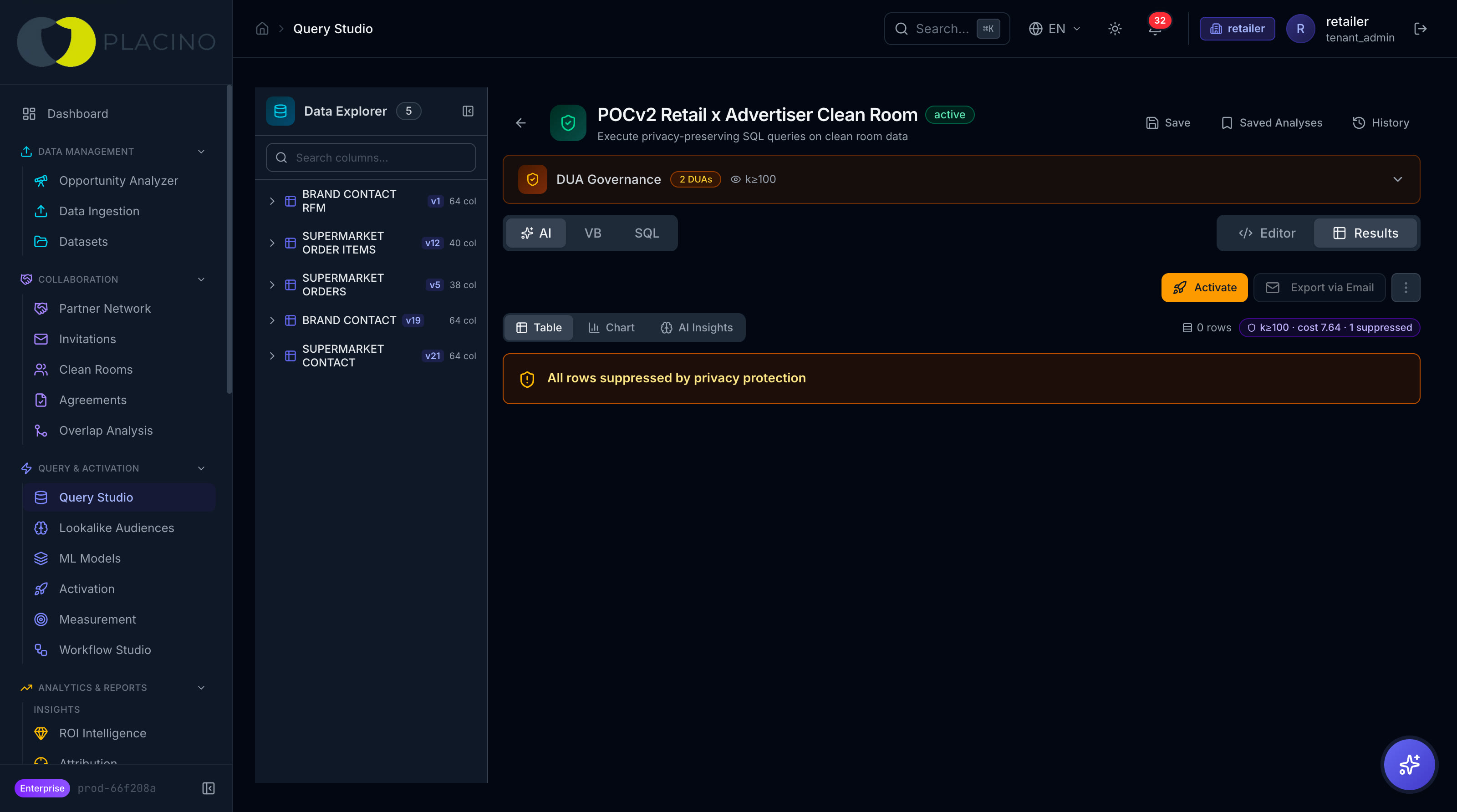
Task: Expand SUPERMARKET ORDERS table
Action: [x=272, y=284]
